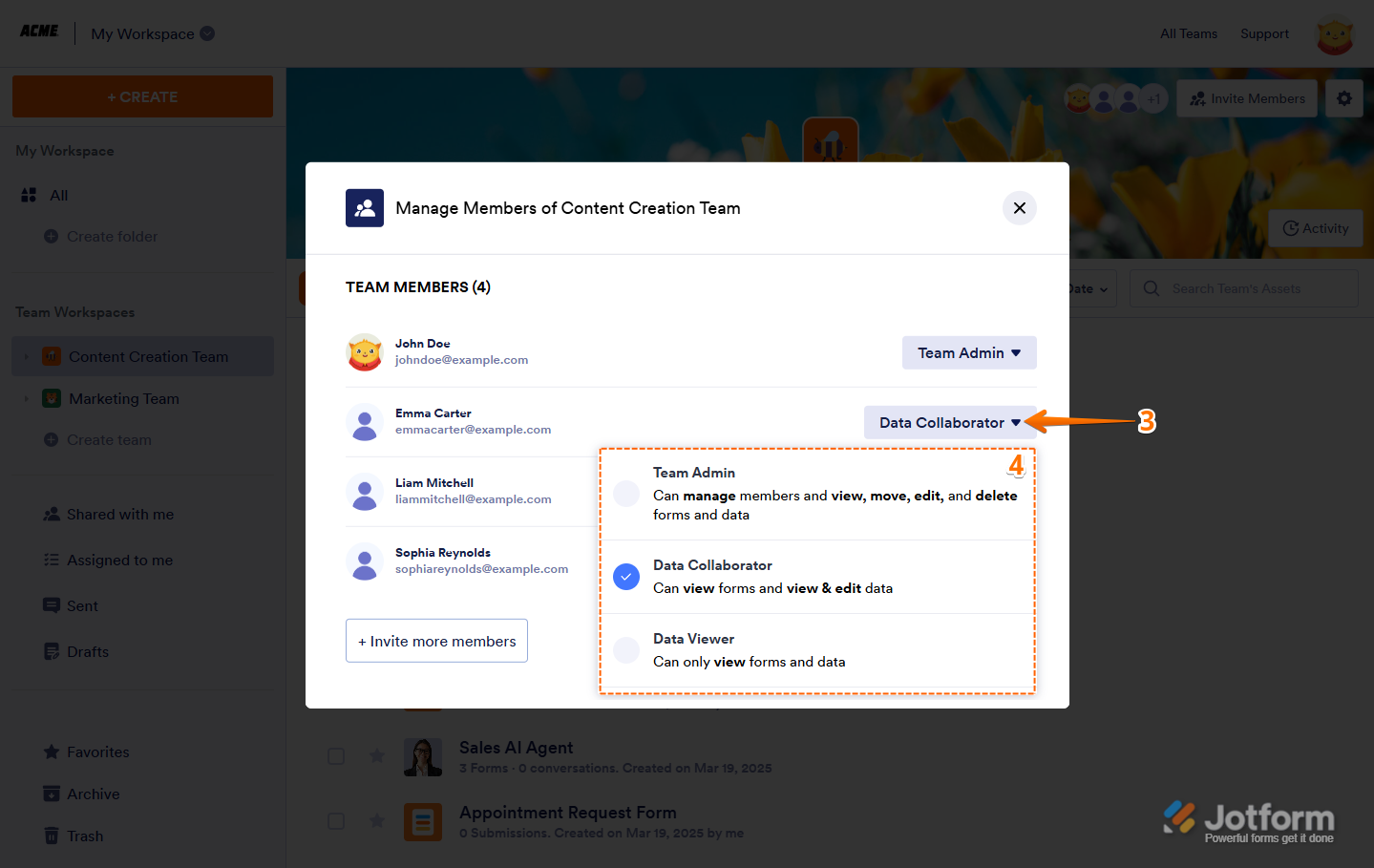Click Invite more members button
This screenshot has height=868, width=1374.
[436, 641]
